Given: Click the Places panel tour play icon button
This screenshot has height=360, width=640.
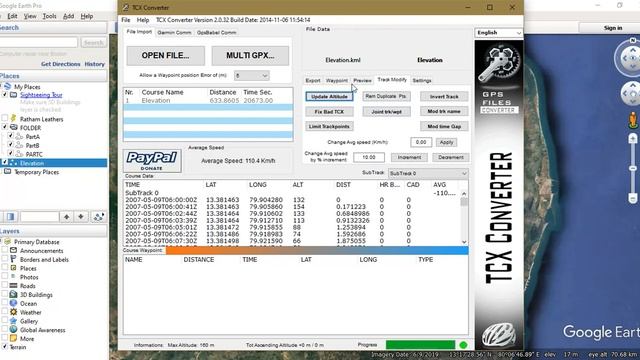Looking at the screenshot, I should [98, 217].
